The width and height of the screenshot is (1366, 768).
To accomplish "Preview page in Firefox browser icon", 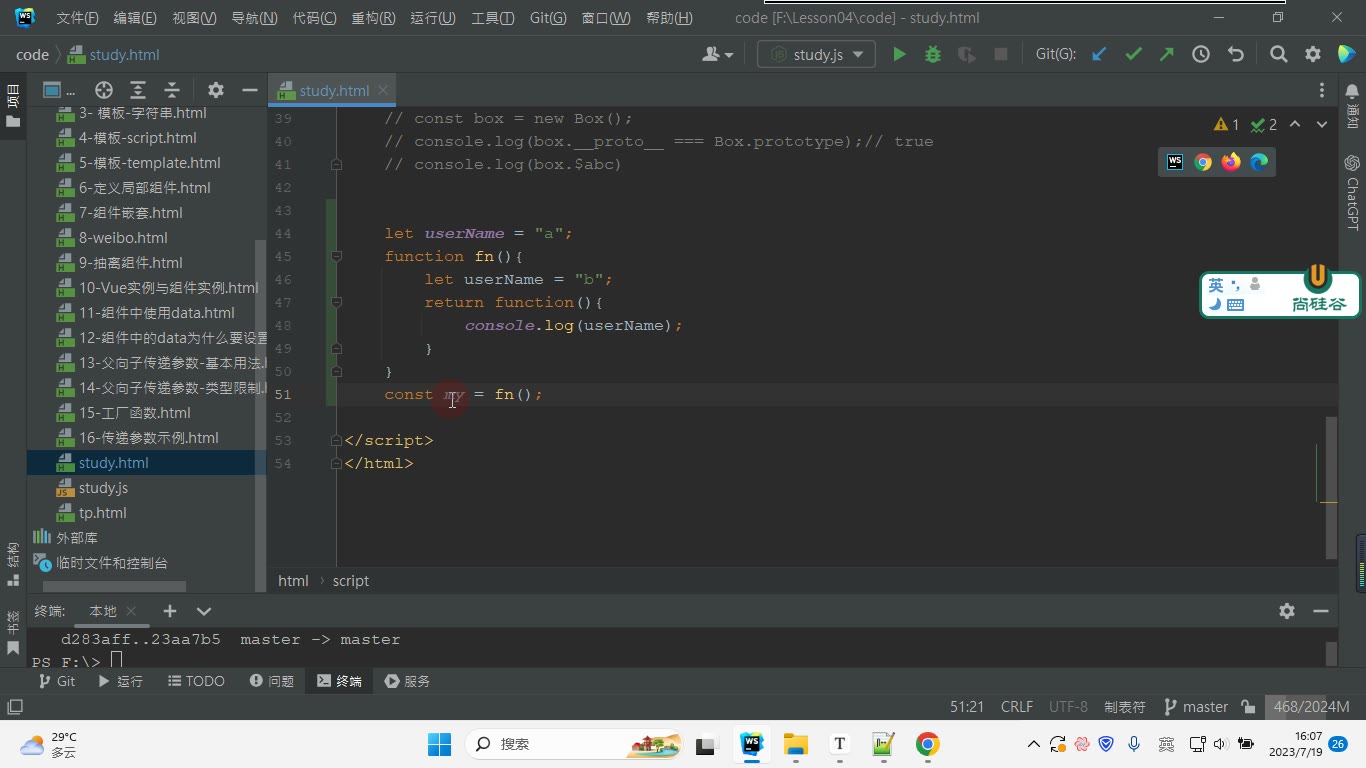I will [x=1231, y=162].
